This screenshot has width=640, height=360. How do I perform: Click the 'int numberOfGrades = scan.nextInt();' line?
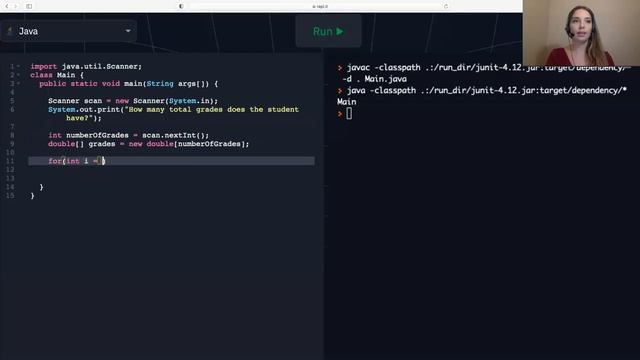(x=129, y=135)
